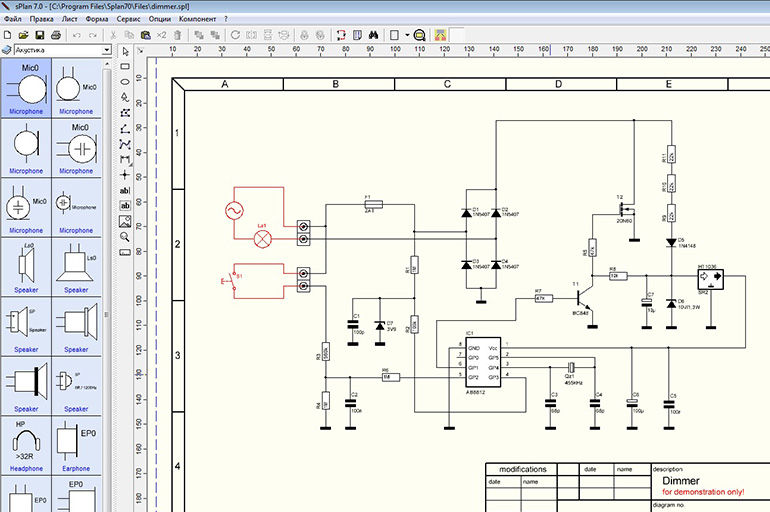Click the red renumber components icon
770x512 pixels.
click(341, 35)
